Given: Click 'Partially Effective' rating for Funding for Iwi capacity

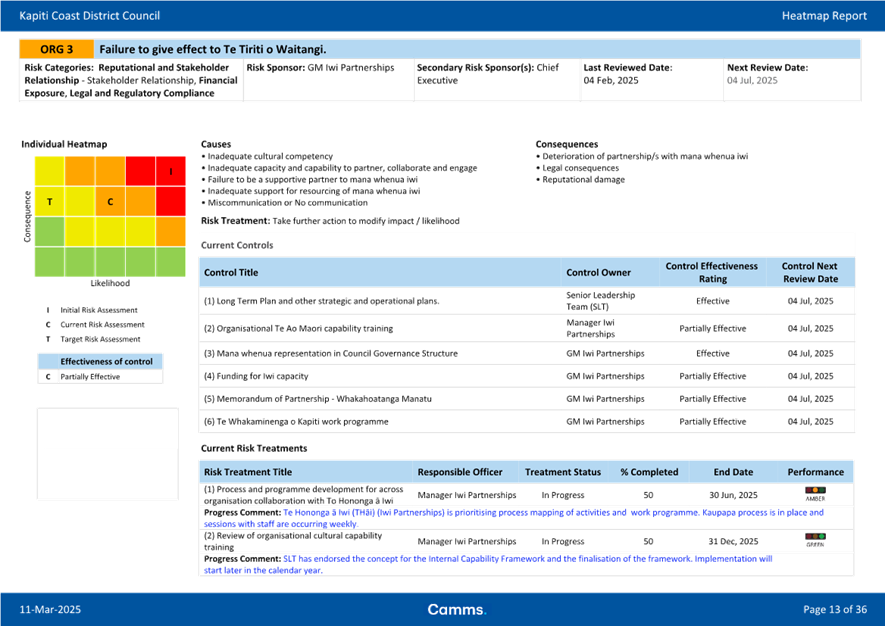Looking at the screenshot, I should tap(712, 376).
